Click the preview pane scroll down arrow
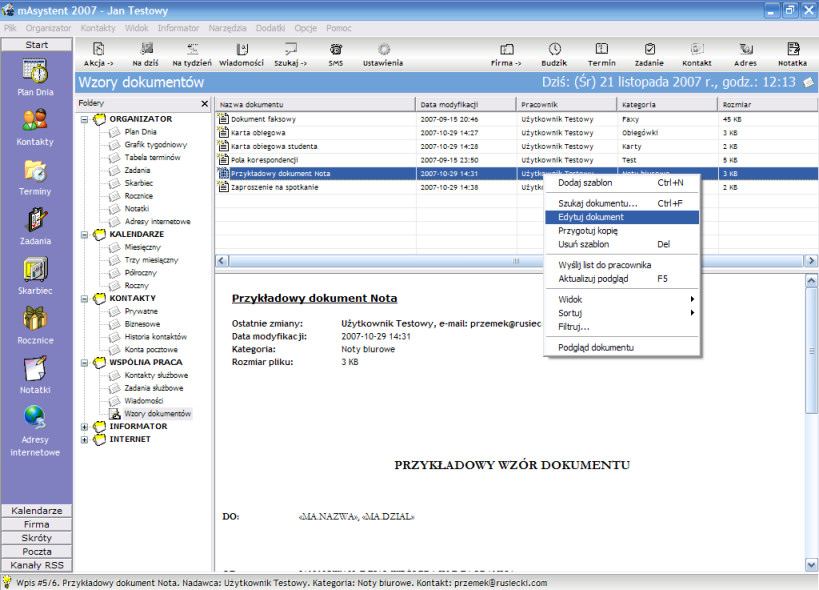This screenshot has height=590, width=819. (811, 565)
